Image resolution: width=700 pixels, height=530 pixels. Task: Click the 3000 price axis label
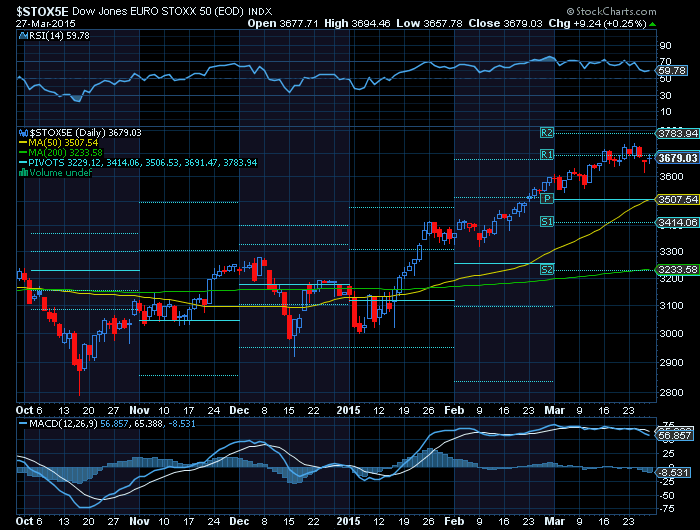[x=671, y=334]
